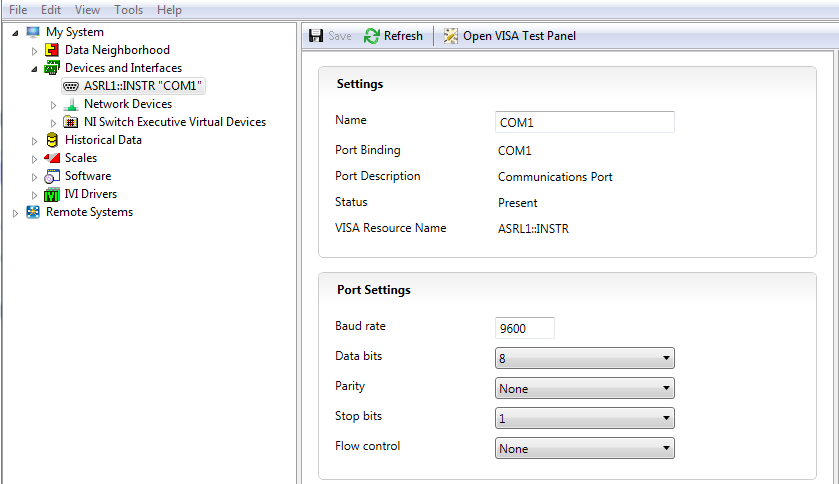Viewport: 839px width, 484px height.
Task: Open the Stop bits dropdown
Action: pyautogui.click(x=585, y=418)
